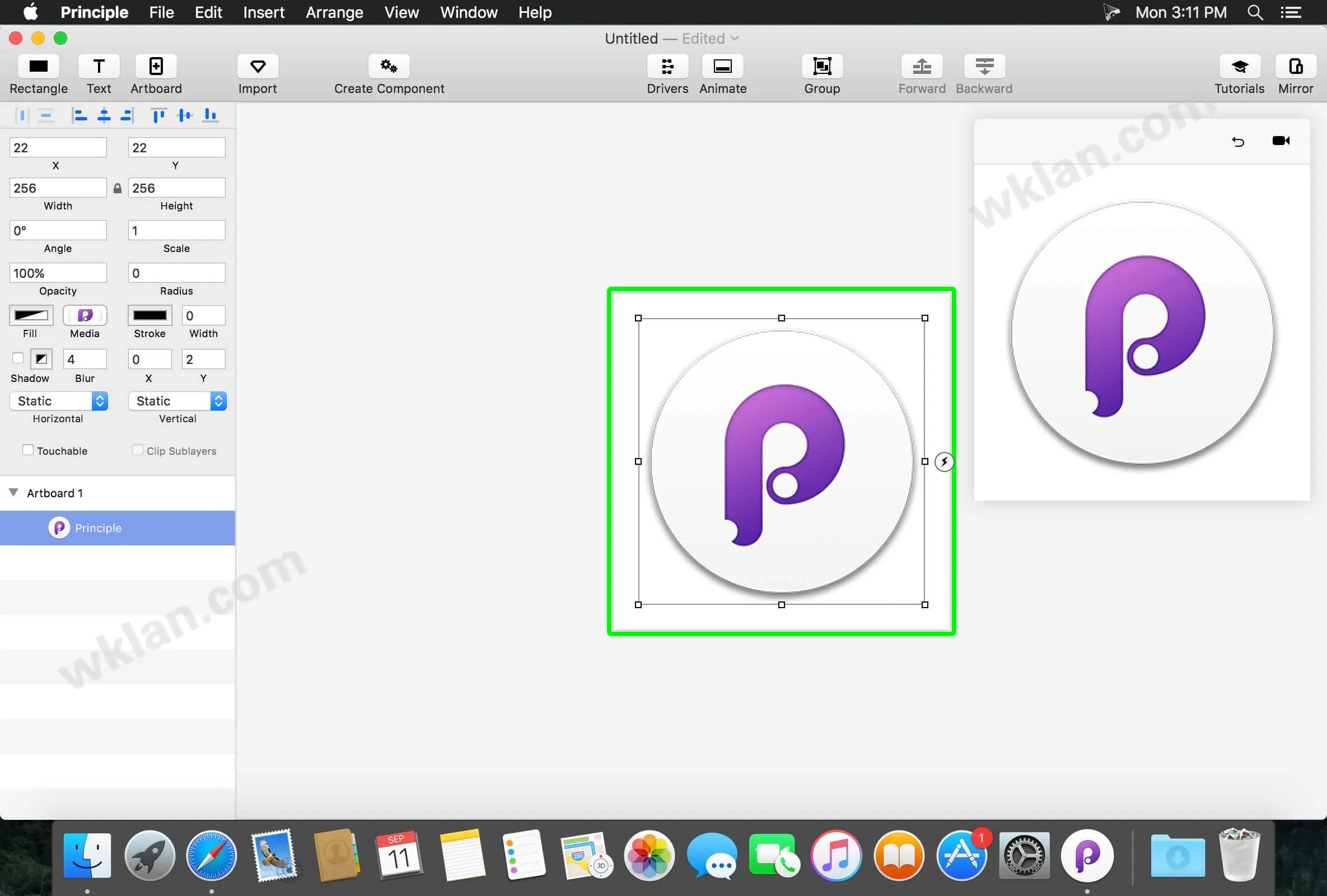The width and height of the screenshot is (1327, 896).
Task: Click the distribute horizontally icon
Action: point(22,116)
